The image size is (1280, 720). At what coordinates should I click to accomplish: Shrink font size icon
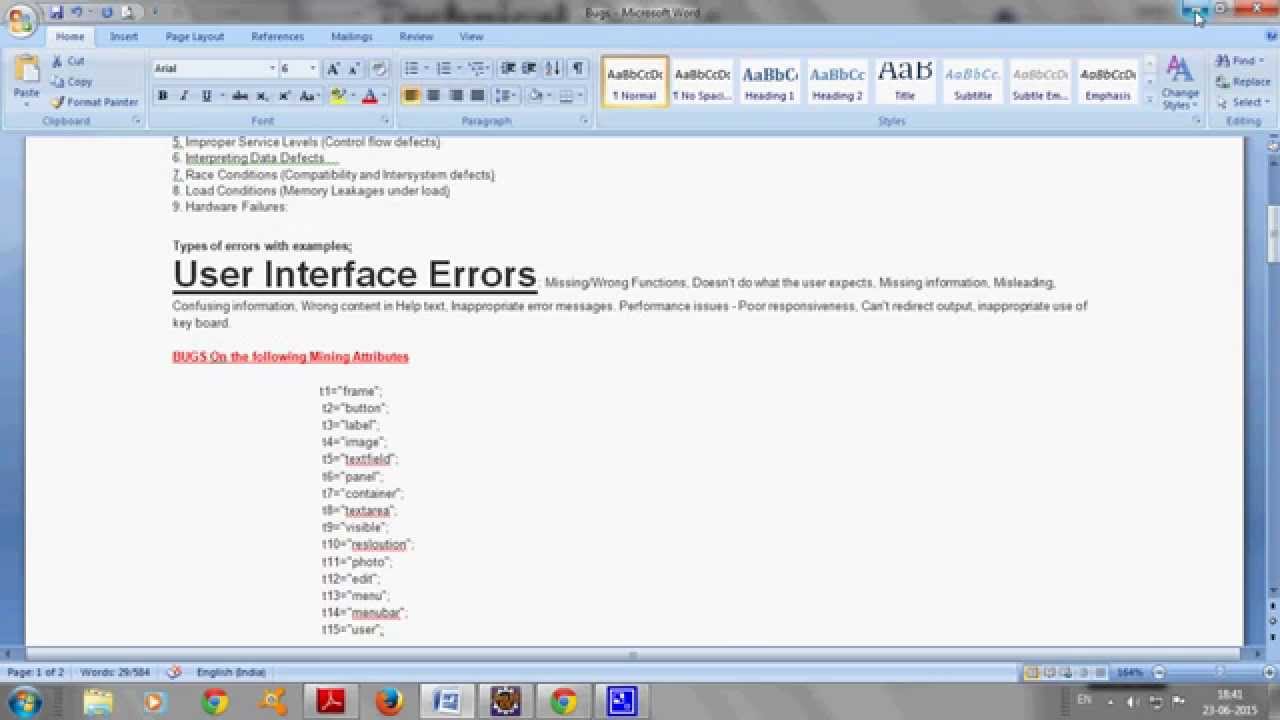click(x=353, y=69)
